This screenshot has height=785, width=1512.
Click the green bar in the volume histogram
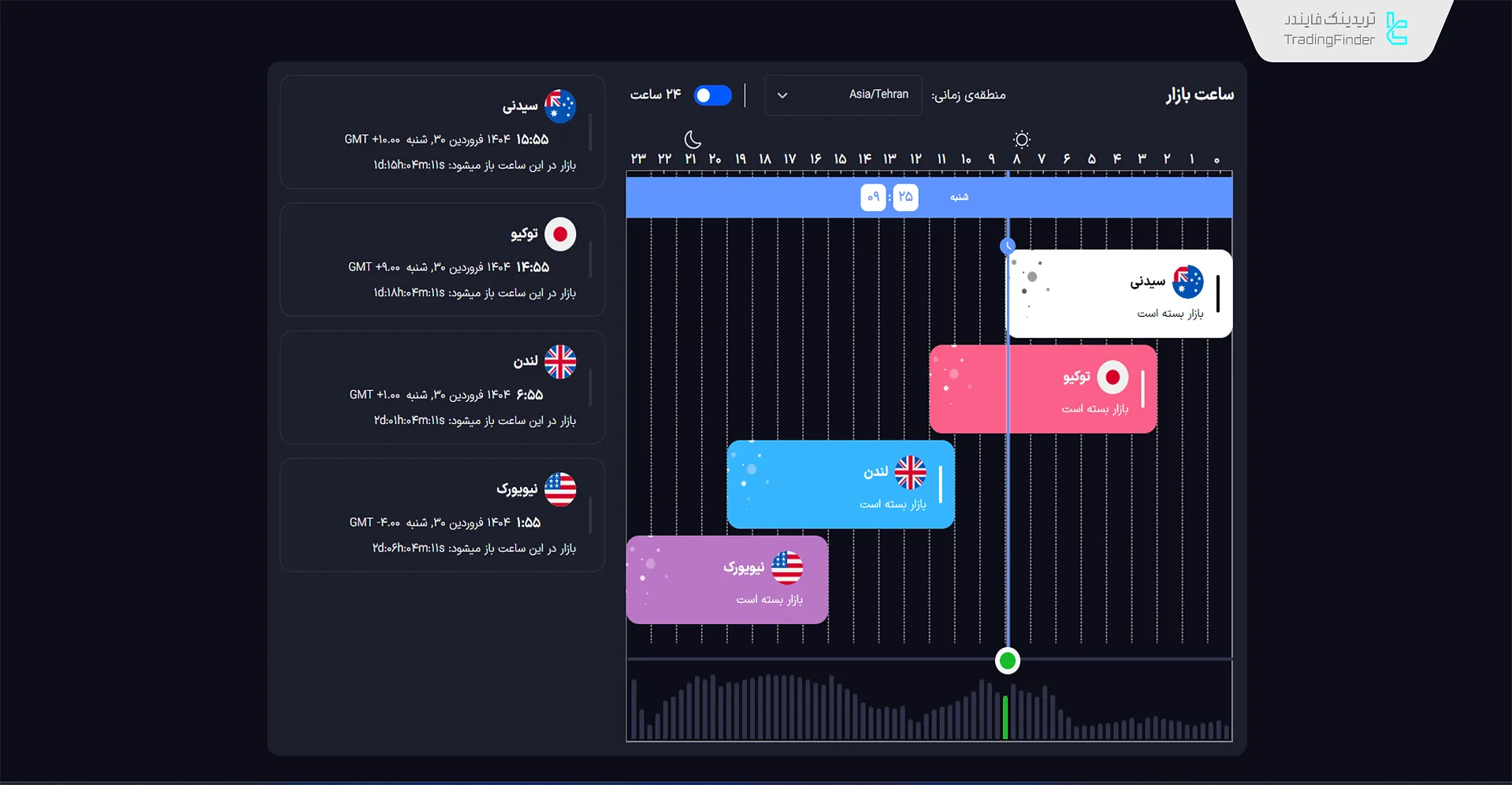point(1005,716)
